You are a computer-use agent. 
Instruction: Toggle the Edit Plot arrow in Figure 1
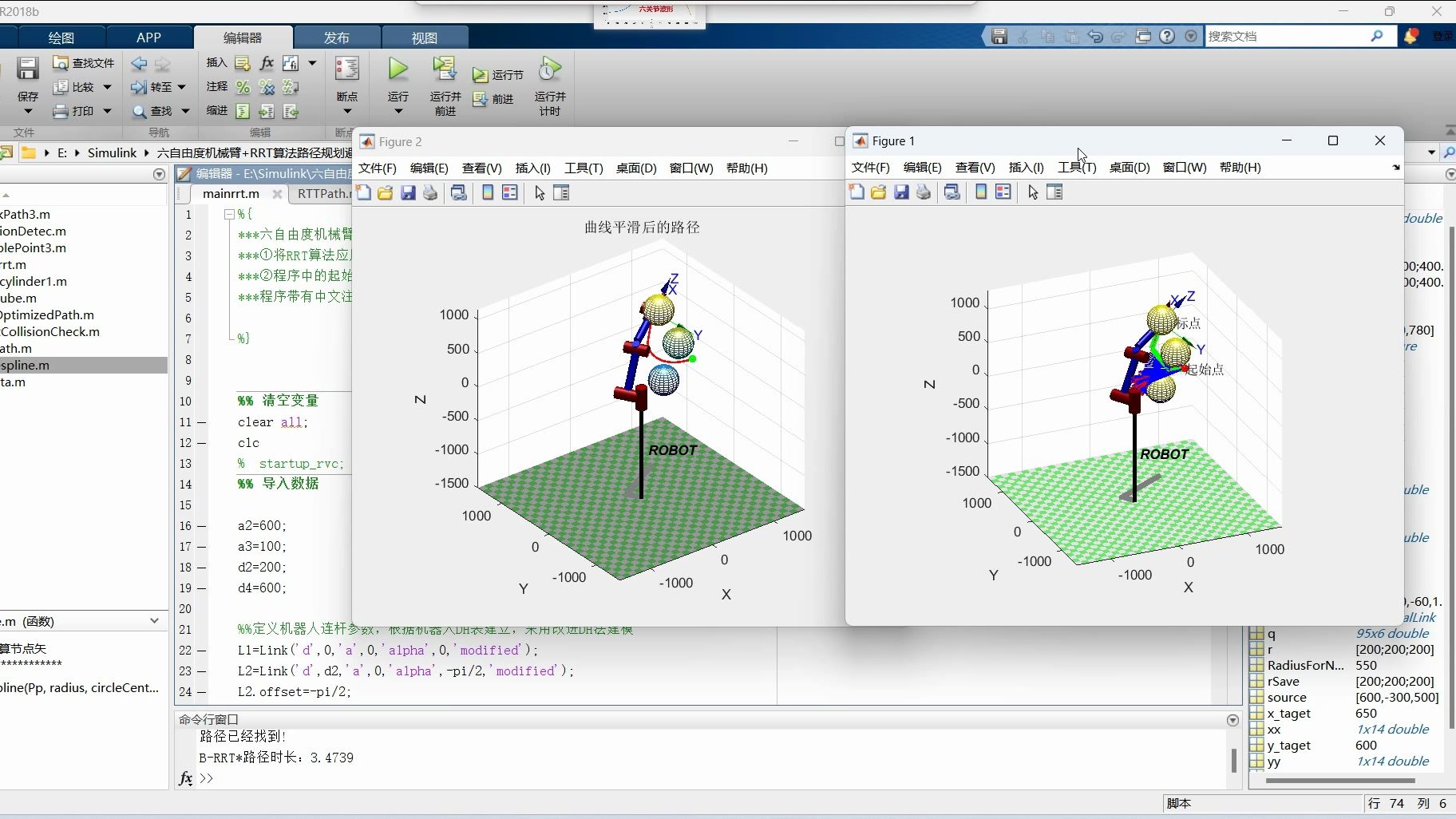point(1033,192)
